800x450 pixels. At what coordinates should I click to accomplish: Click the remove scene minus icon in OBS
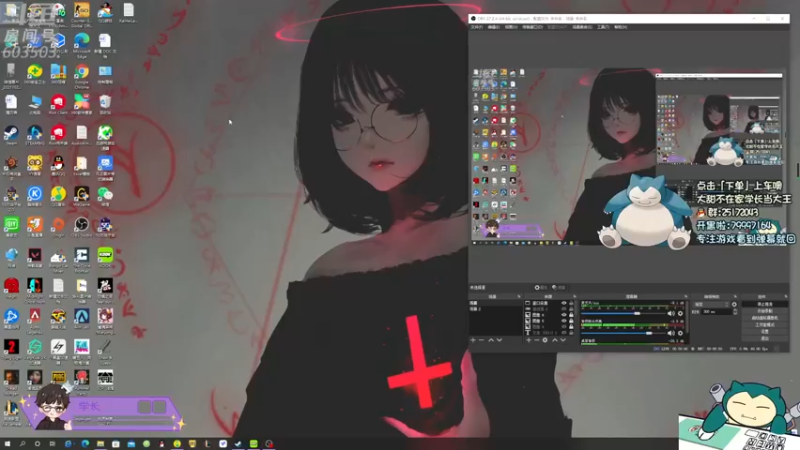(x=481, y=340)
